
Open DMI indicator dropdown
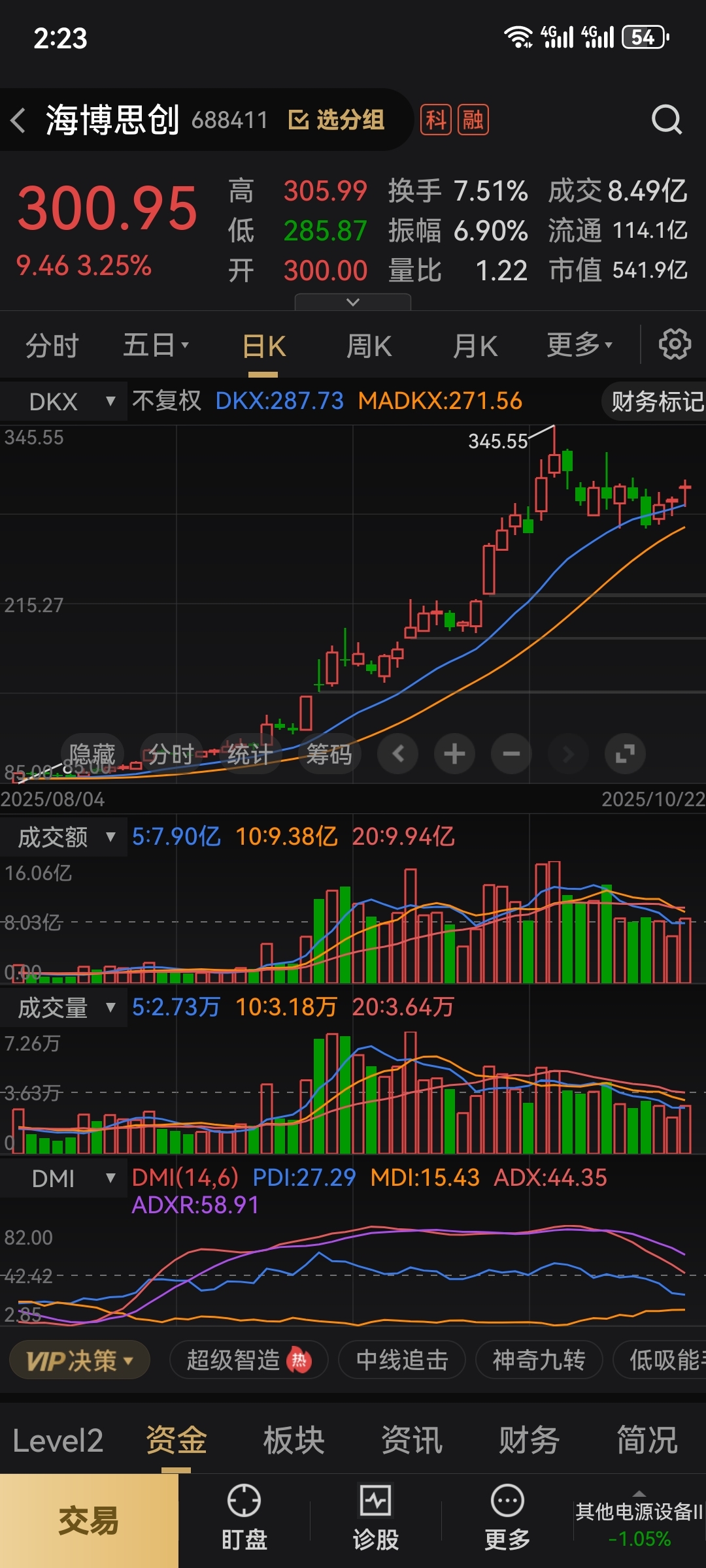[x=64, y=1178]
